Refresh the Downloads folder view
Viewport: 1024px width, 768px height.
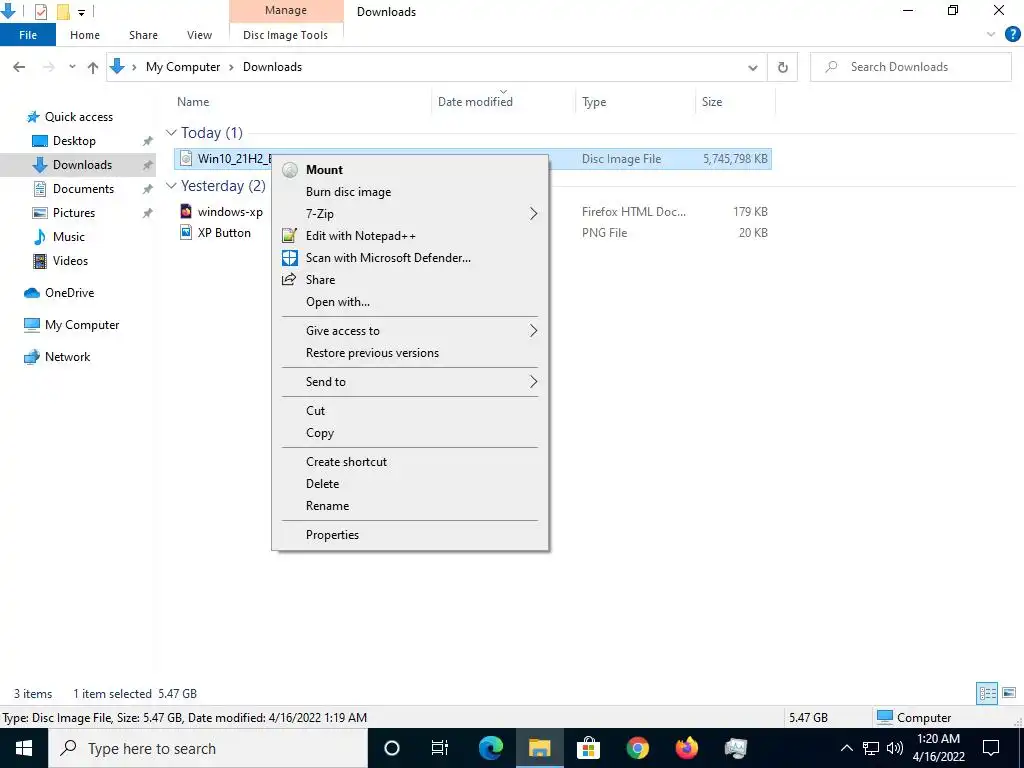click(x=782, y=67)
